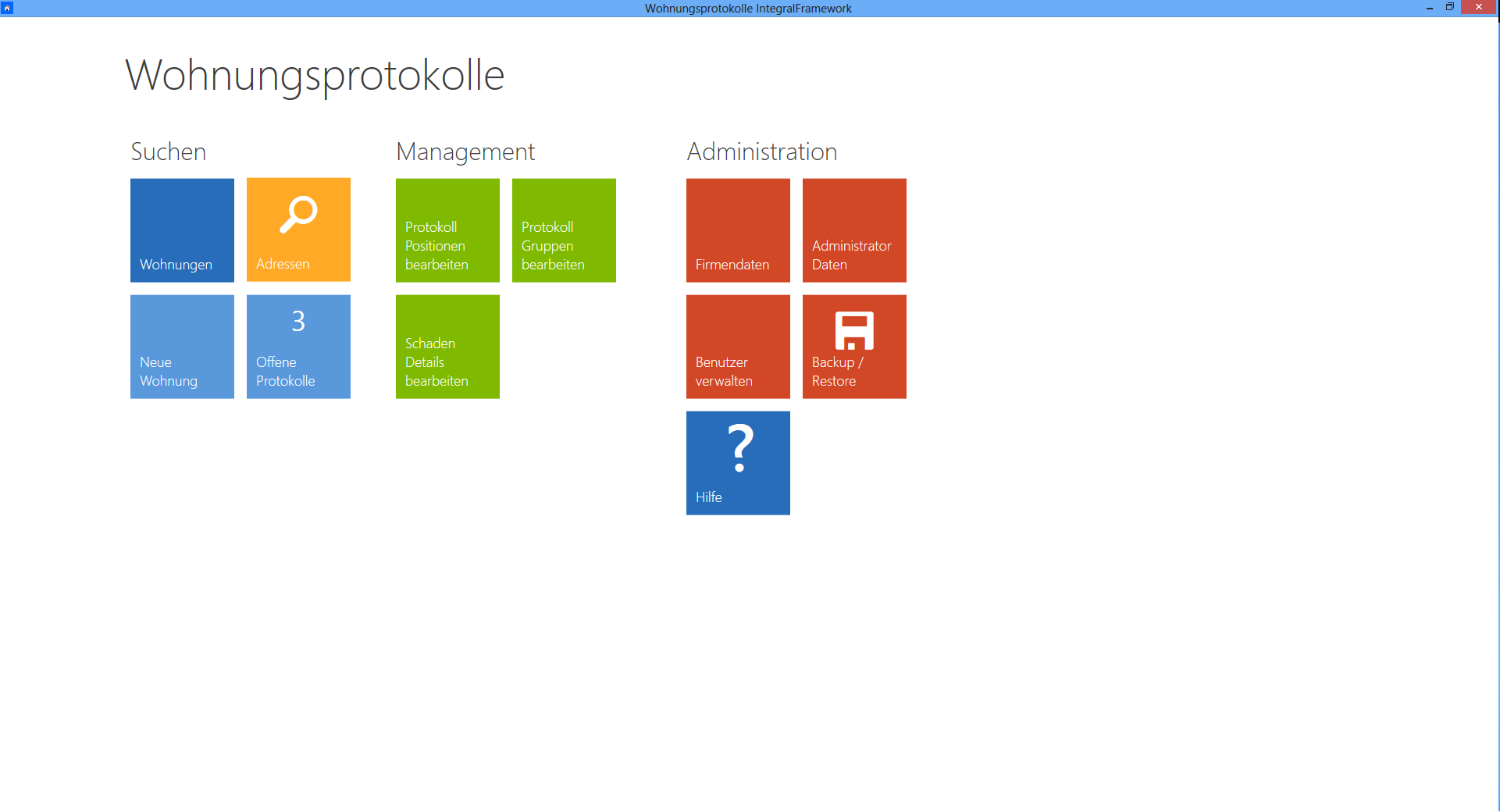Click the magnifier icon on Adressen tile
This screenshot has width=1500, height=812.
click(x=298, y=215)
